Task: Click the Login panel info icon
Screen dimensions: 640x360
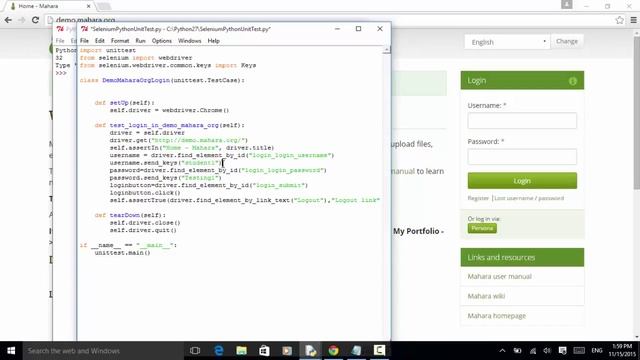Action: (573, 81)
